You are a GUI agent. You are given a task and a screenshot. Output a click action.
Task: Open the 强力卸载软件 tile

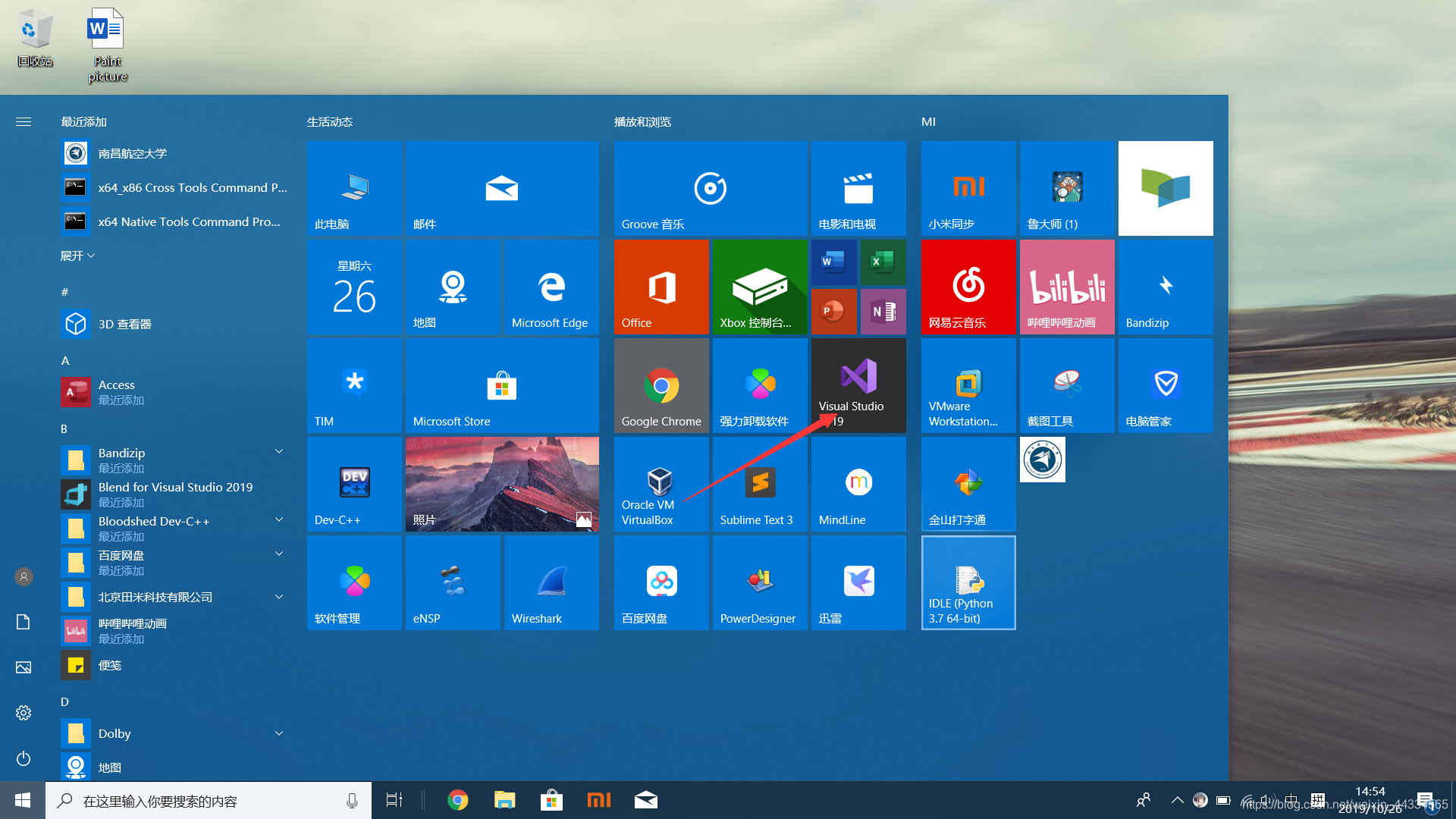[760, 385]
